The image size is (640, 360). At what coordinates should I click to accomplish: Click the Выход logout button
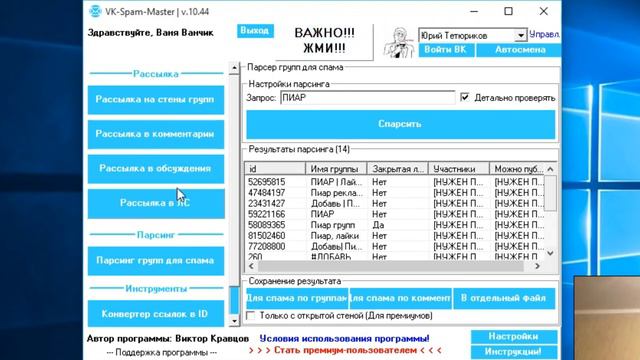click(255, 31)
